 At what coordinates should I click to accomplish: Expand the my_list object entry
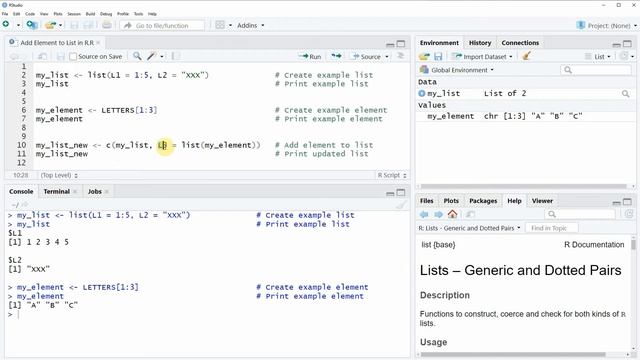pyautogui.click(x=422, y=93)
